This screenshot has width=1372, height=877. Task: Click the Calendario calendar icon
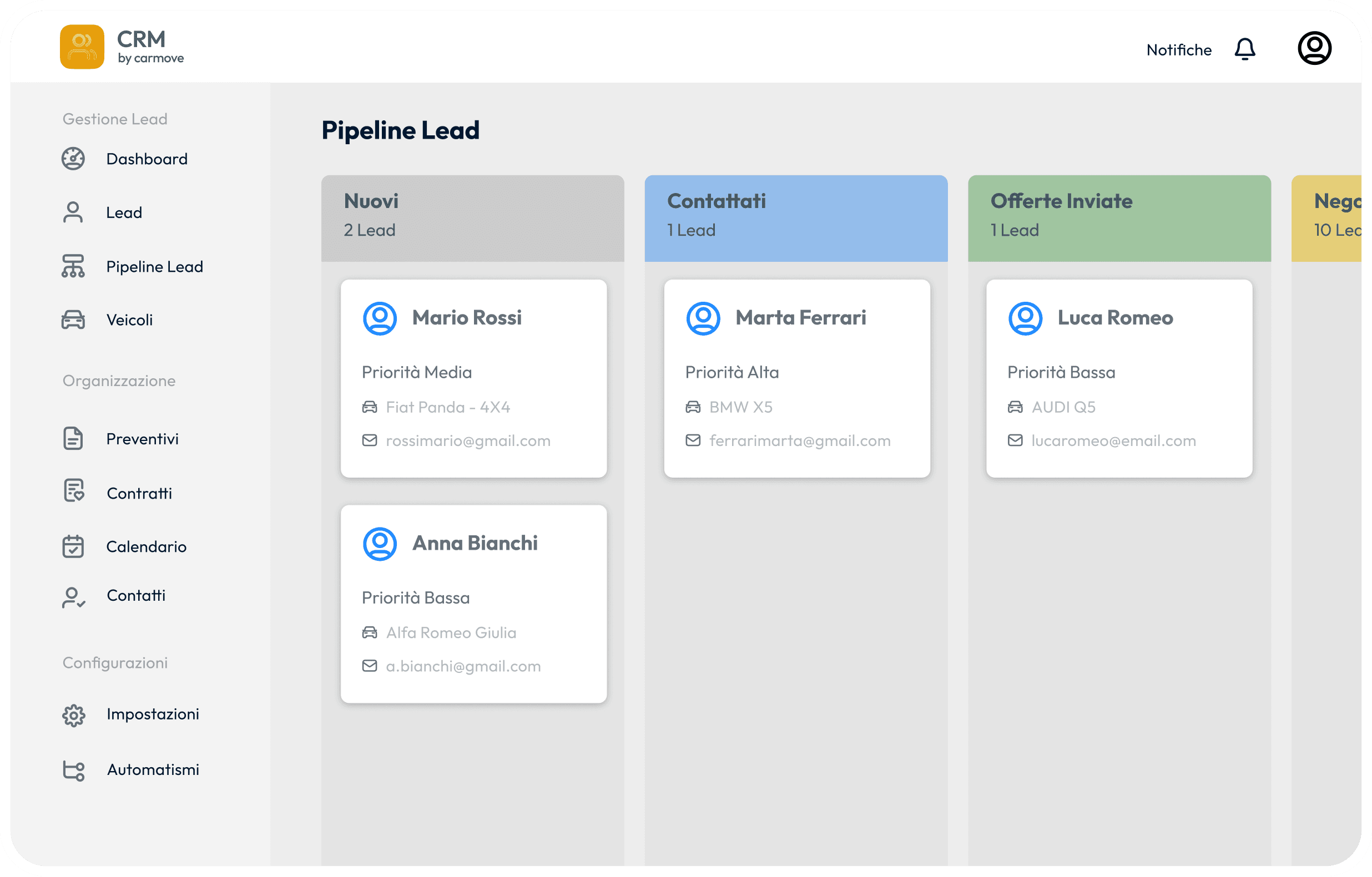[x=73, y=546]
